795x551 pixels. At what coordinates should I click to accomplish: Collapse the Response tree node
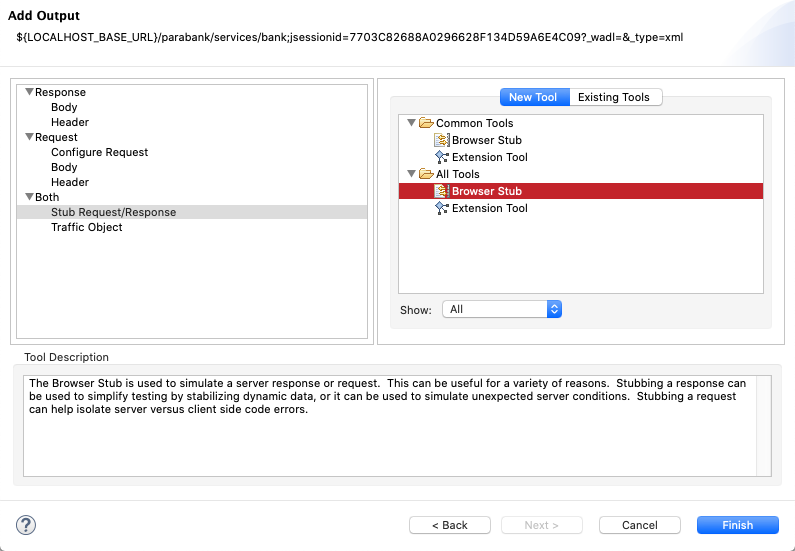[x=29, y=92]
